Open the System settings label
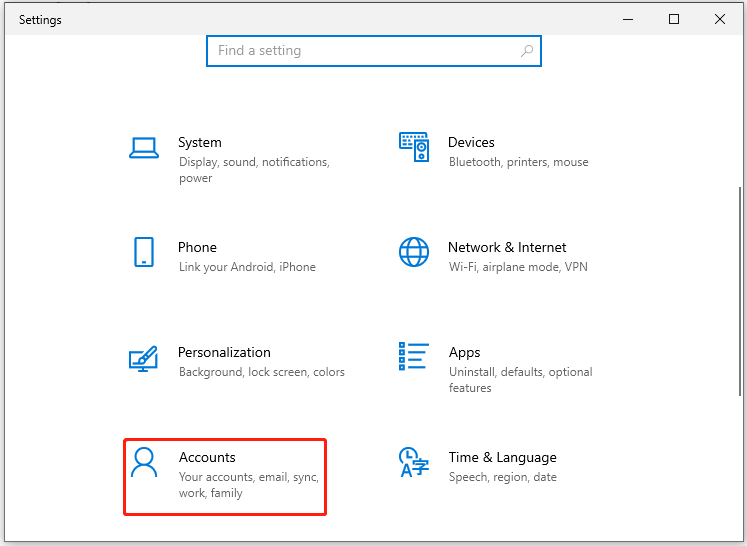The image size is (747, 546). [x=200, y=143]
